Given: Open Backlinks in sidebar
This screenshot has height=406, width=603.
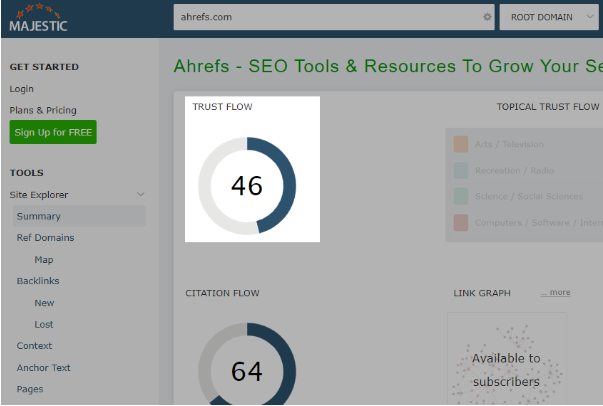Looking at the screenshot, I should [38, 281].
